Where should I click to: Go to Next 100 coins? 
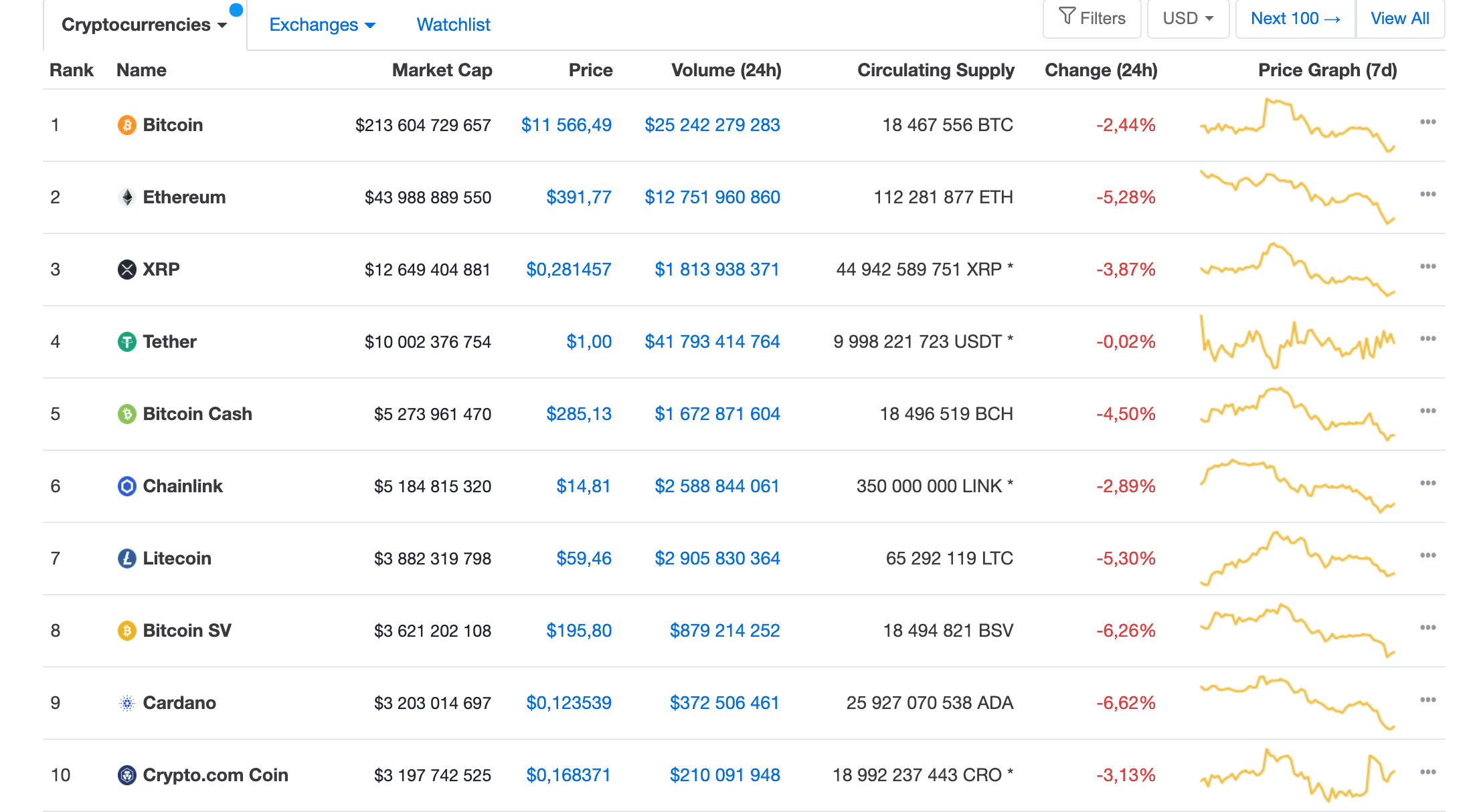click(x=1295, y=19)
